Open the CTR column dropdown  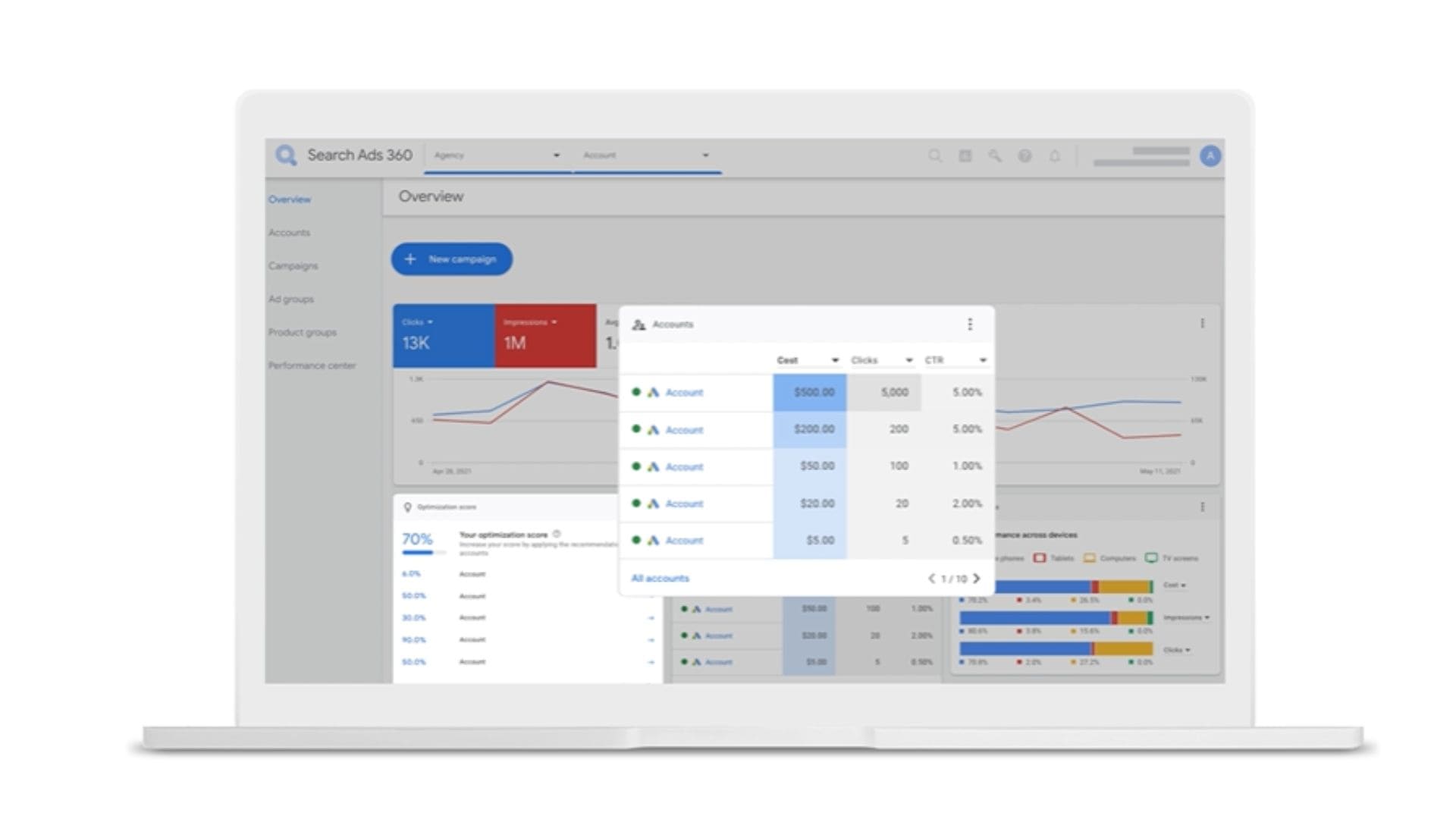click(x=982, y=360)
